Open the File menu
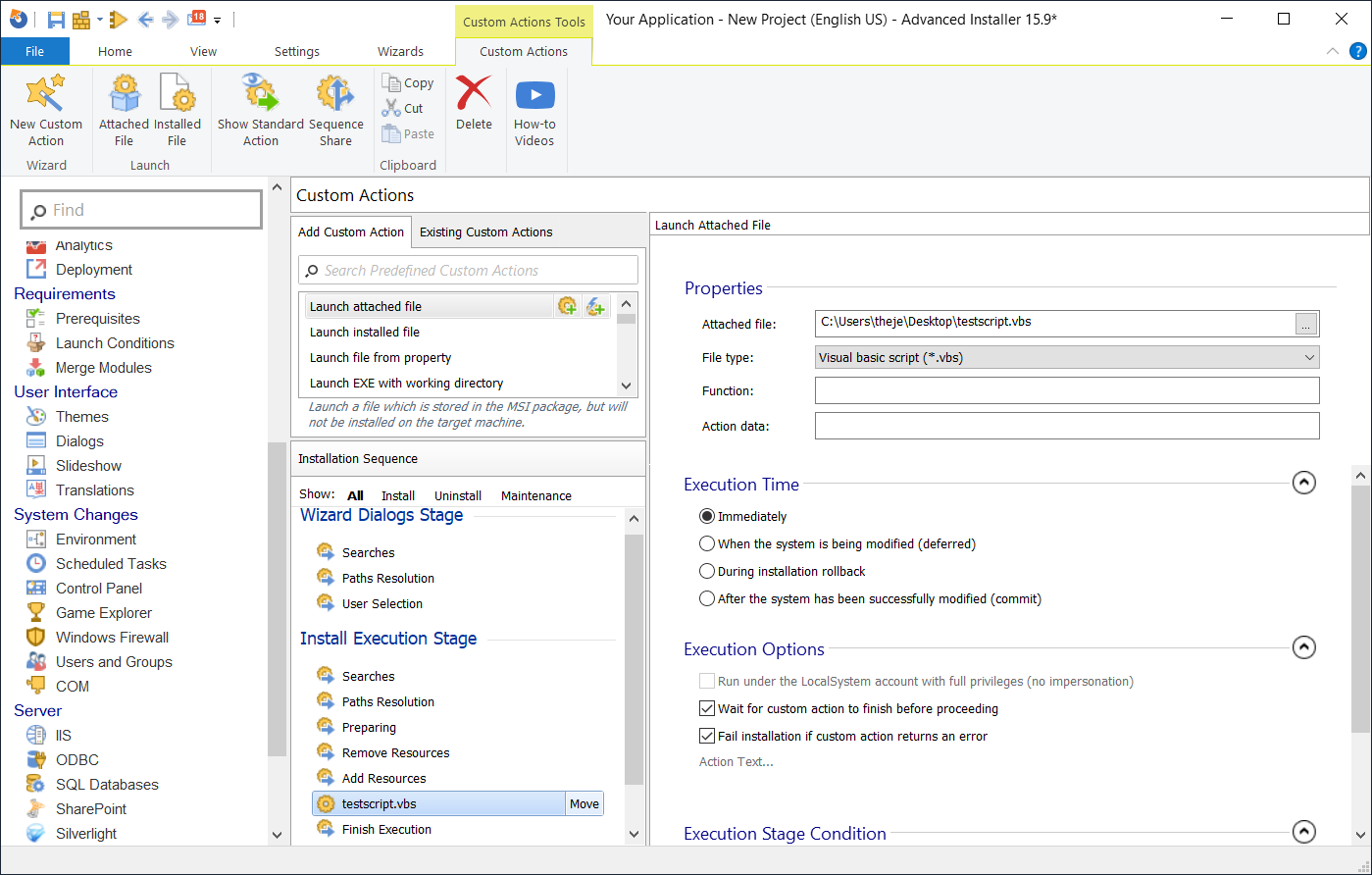 coord(34,51)
